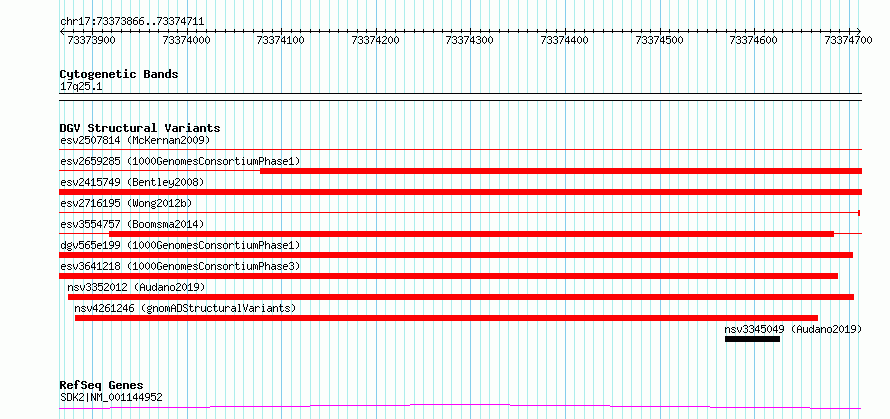Click the nsv3352012 red variant bar
Screen dimensions: 890x419
pyautogui.click(x=461, y=297)
